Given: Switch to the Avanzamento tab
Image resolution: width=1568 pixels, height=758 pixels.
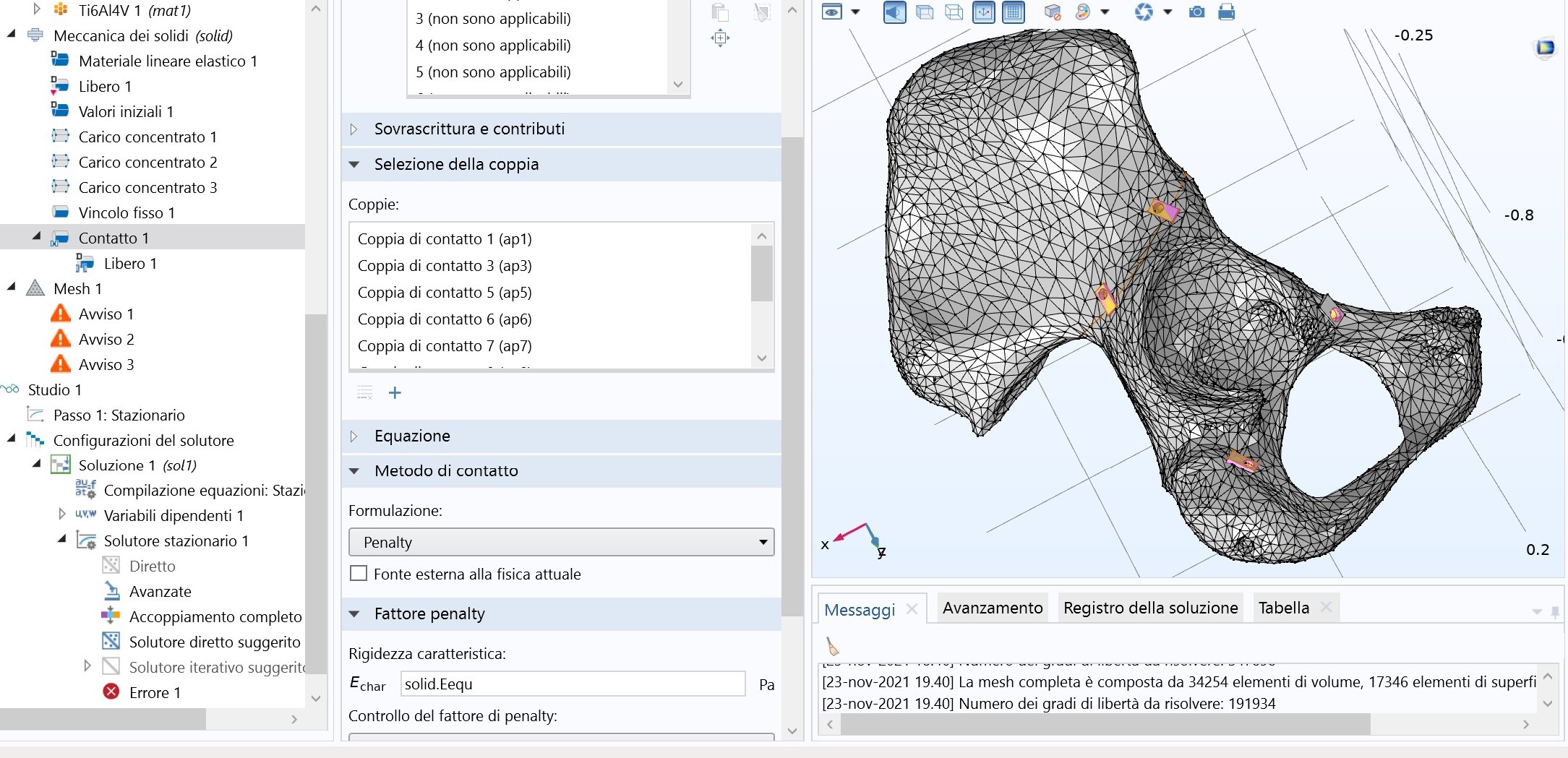Looking at the screenshot, I should pos(992,608).
